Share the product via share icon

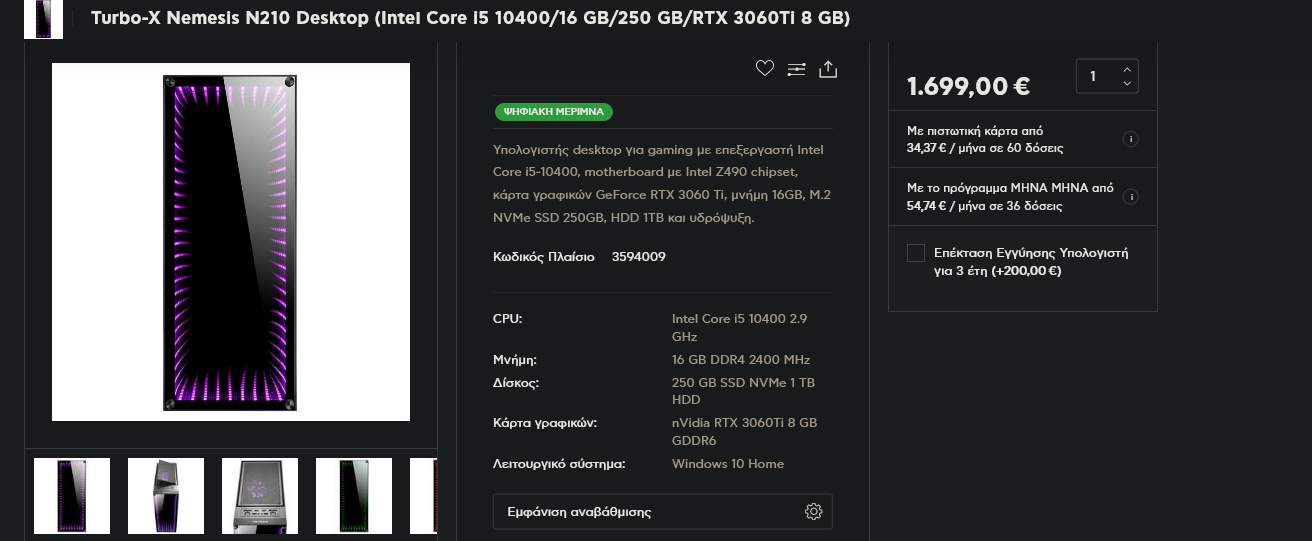pyautogui.click(x=828, y=69)
